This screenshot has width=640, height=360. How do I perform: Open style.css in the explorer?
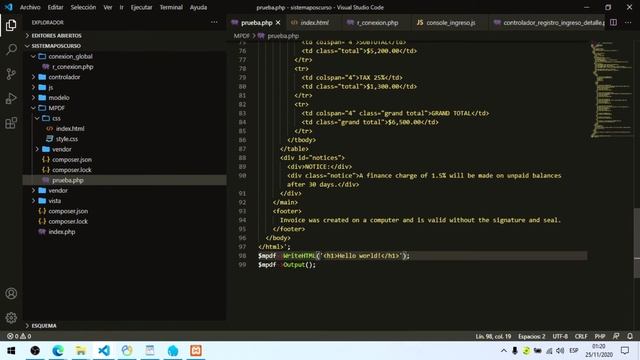click(x=124, y=139)
